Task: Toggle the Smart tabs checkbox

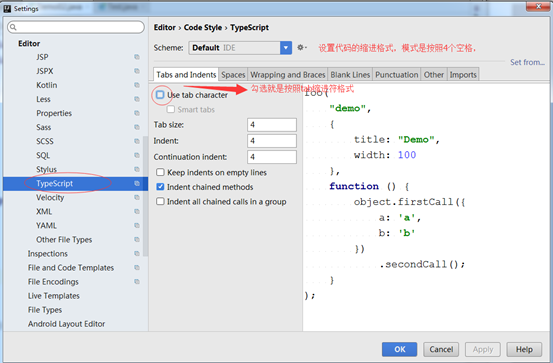Action: (171, 109)
